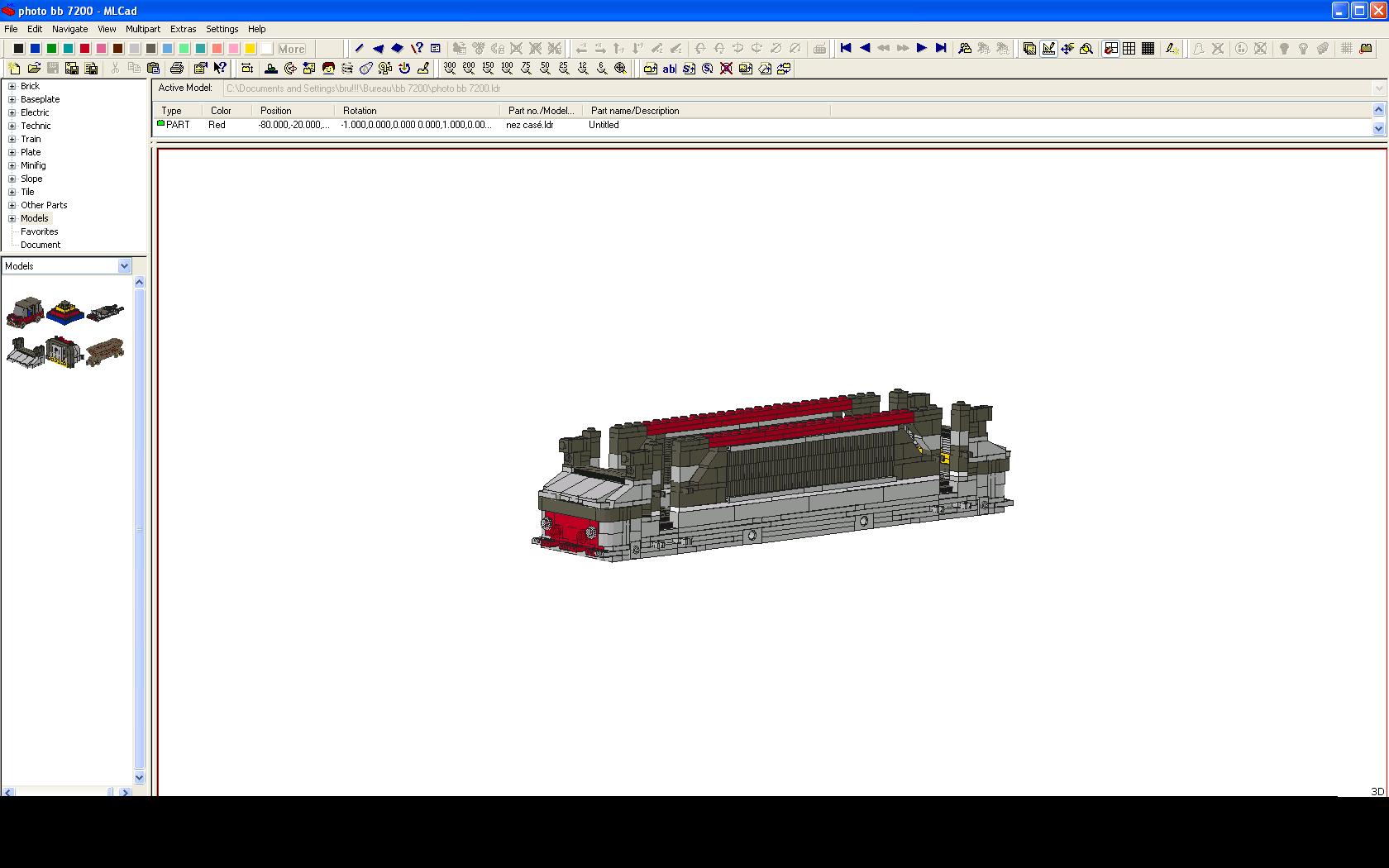Click the properties icon beside the printer
This screenshot has height=868, width=1389.
click(200, 69)
